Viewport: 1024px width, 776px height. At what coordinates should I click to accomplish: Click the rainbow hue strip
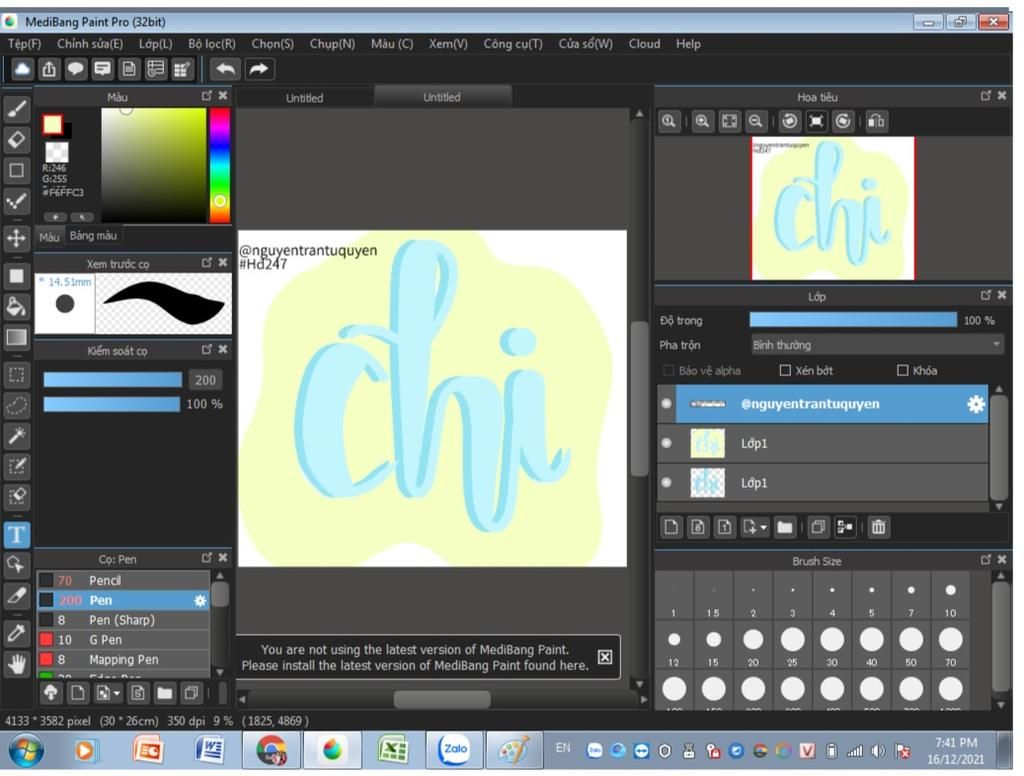pos(220,166)
